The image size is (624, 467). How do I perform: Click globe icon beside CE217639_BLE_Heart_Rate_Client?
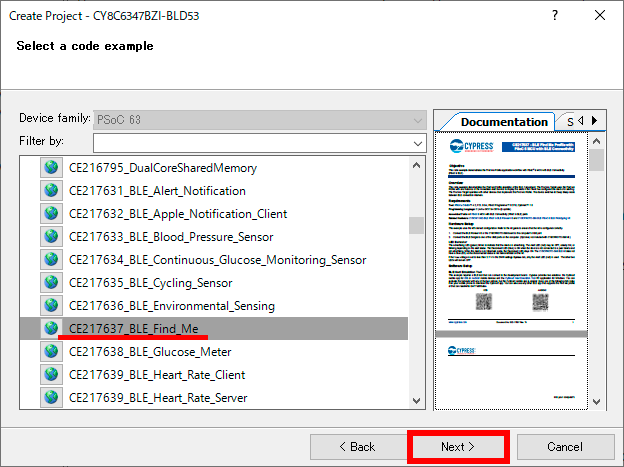[51, 375]
